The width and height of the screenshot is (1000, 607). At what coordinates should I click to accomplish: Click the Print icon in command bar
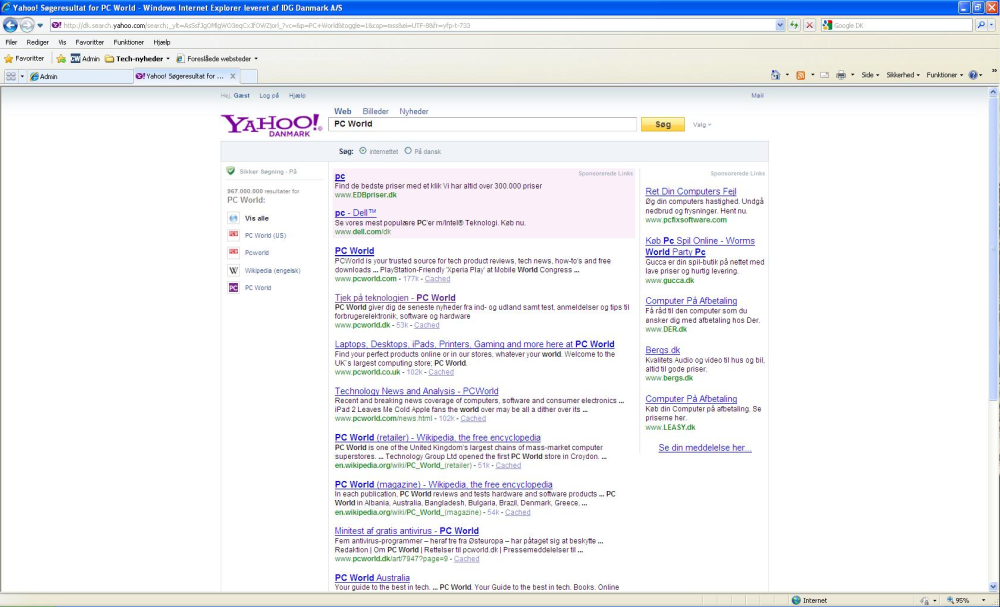point(841,75)
